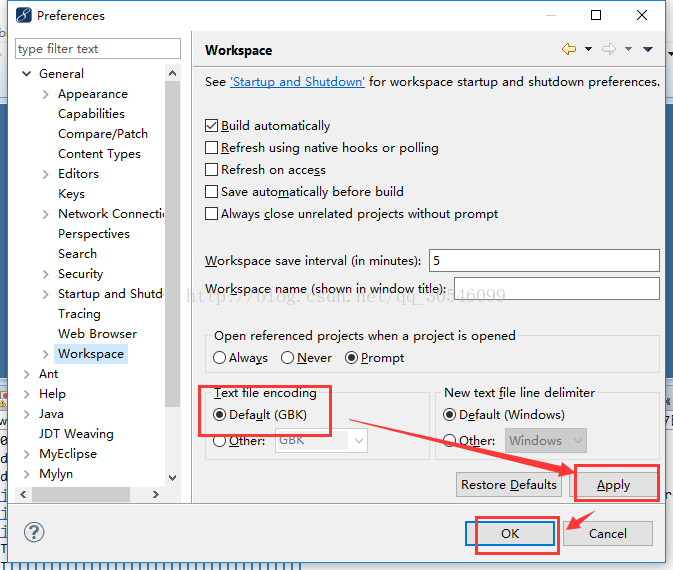Viewport: 673px width, 570px height.
Task: Open the forward history dropdown arrow
Action: pyautogui.click(x=628, y=49)
